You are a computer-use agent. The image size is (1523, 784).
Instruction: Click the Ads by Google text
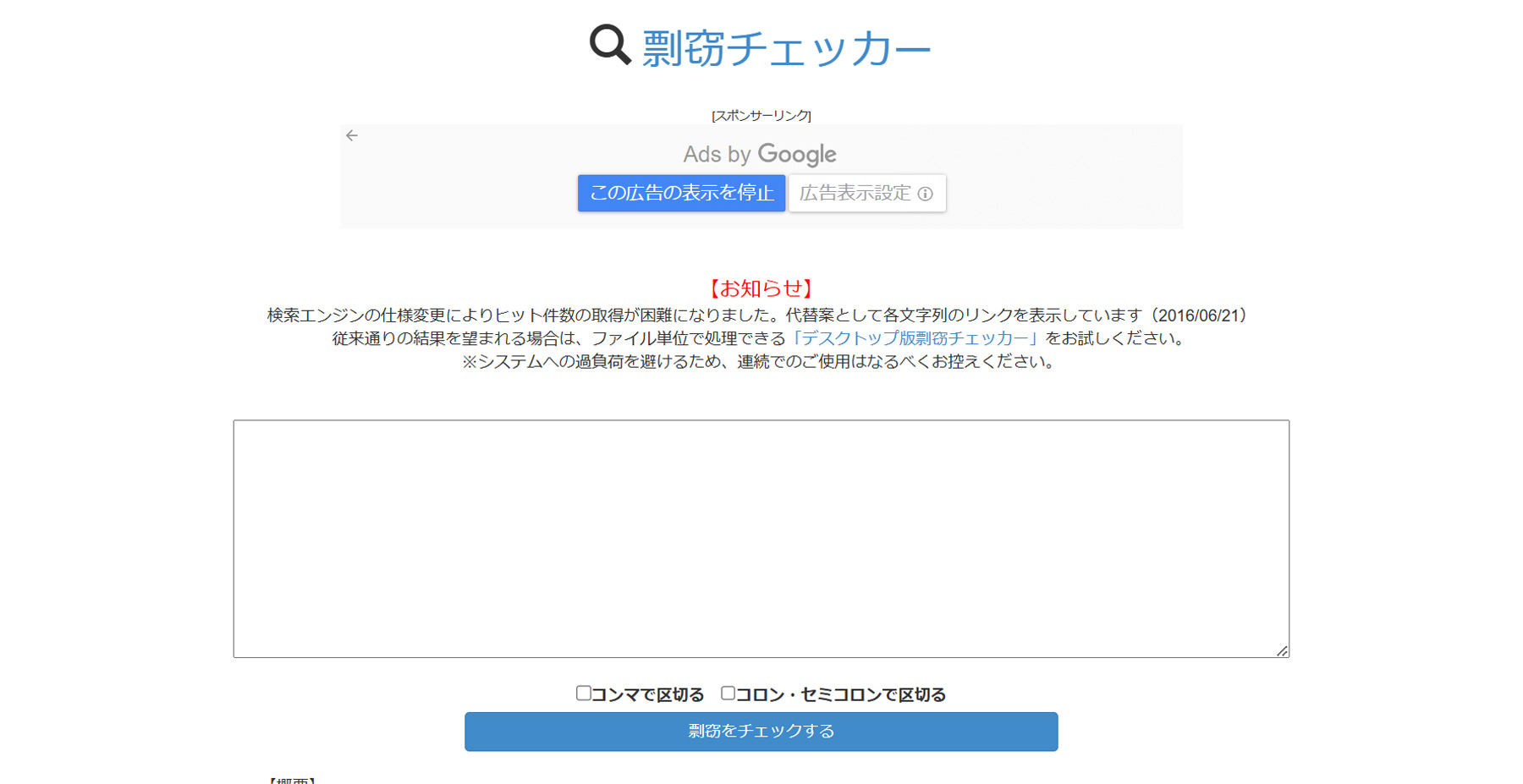tap(760, 154)
